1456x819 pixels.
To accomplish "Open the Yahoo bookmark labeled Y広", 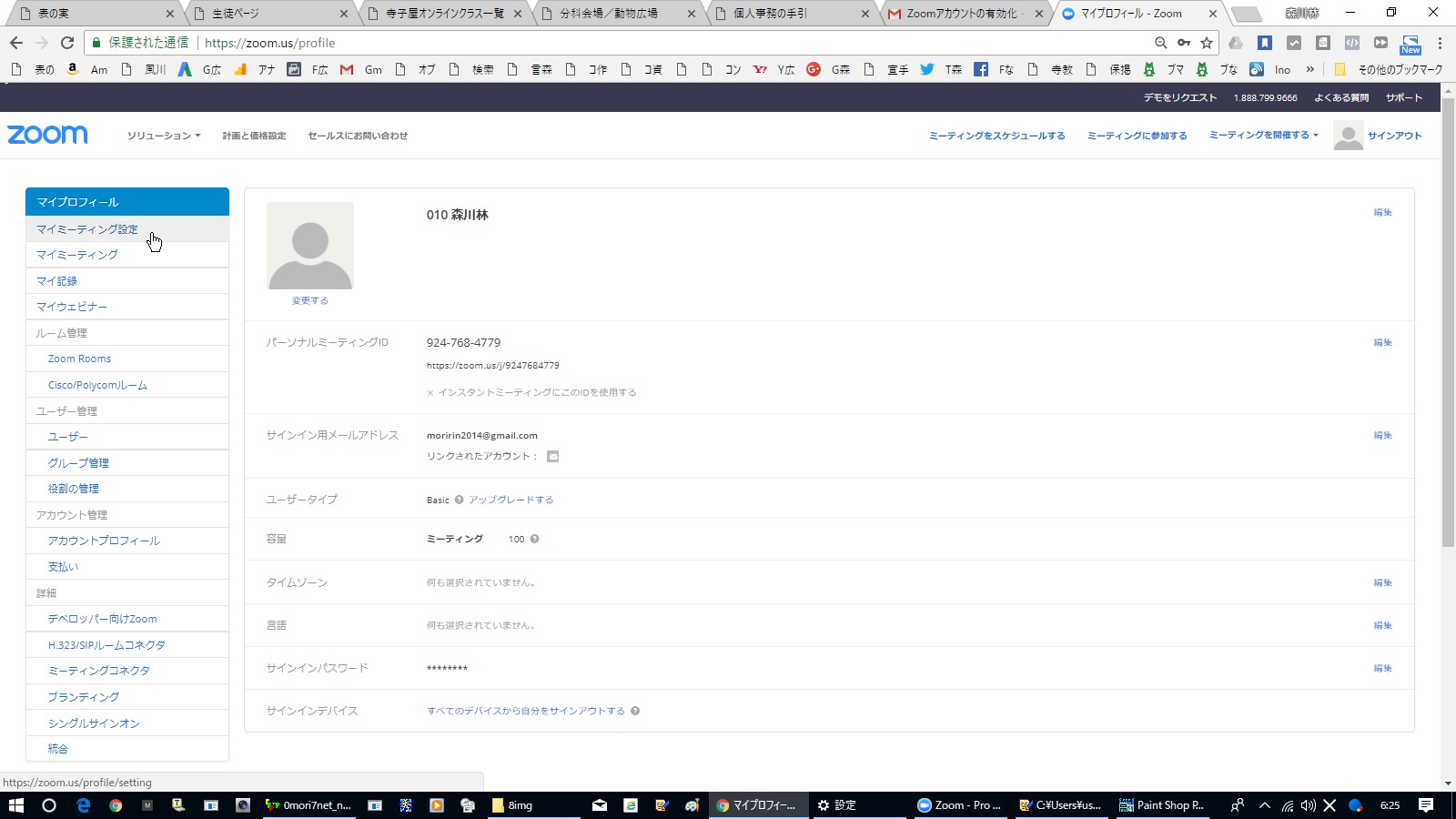I will pyautogui.click(x=774, y=69).
